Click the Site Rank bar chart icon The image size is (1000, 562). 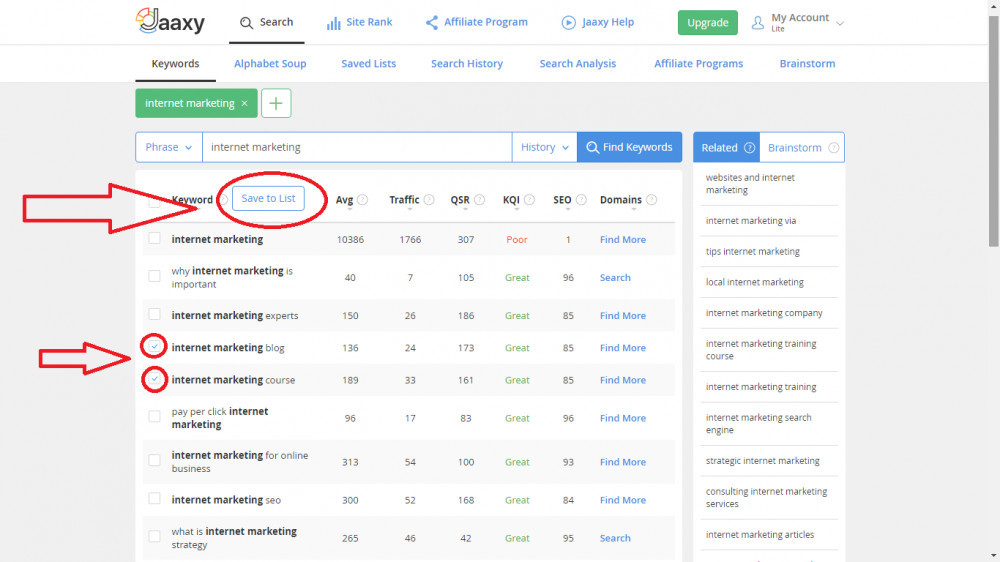333,23
